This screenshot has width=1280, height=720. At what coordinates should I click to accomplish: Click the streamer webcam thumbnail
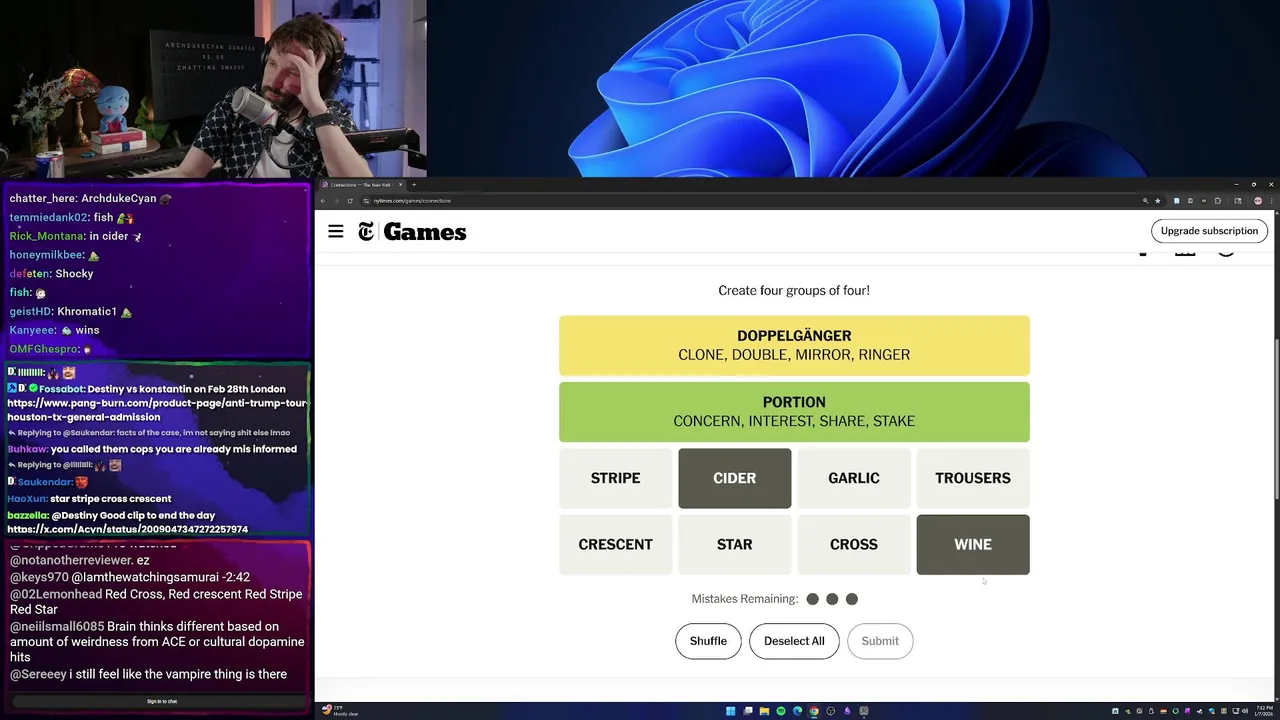(213, 88)
